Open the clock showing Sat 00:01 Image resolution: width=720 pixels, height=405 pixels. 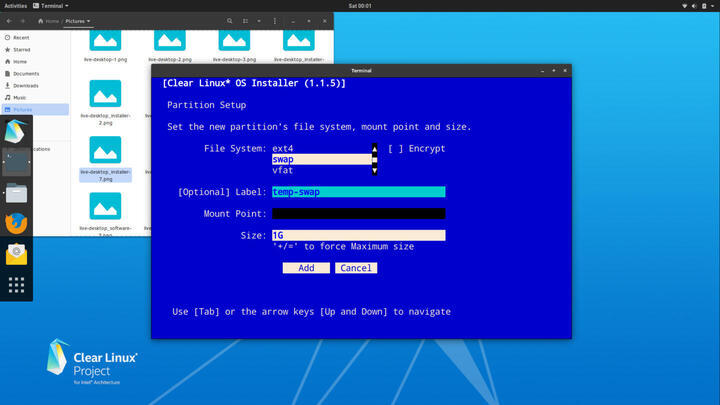(360, 6)
